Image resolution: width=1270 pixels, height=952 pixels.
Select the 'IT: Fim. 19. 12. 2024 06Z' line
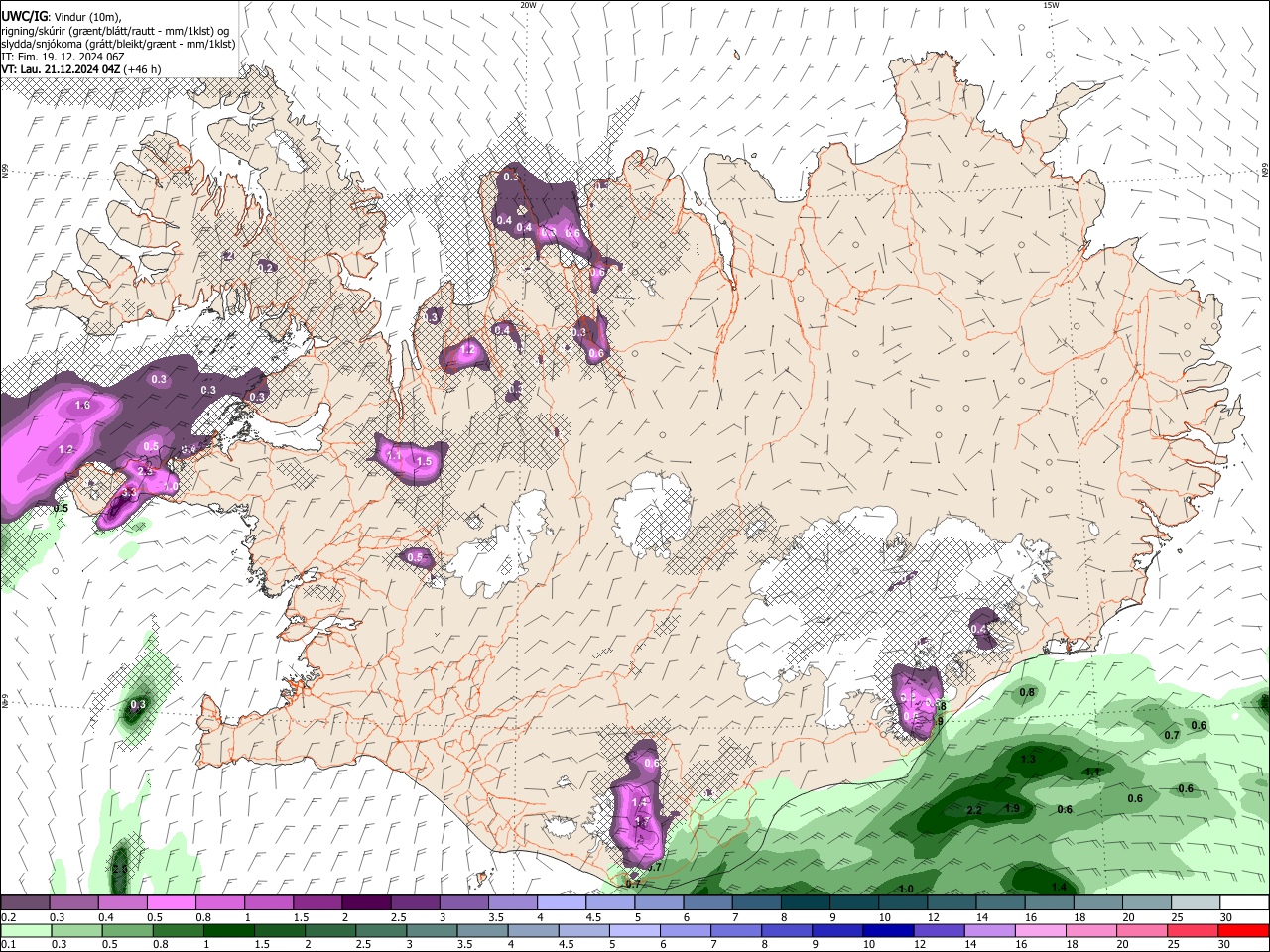pos(63,57)
